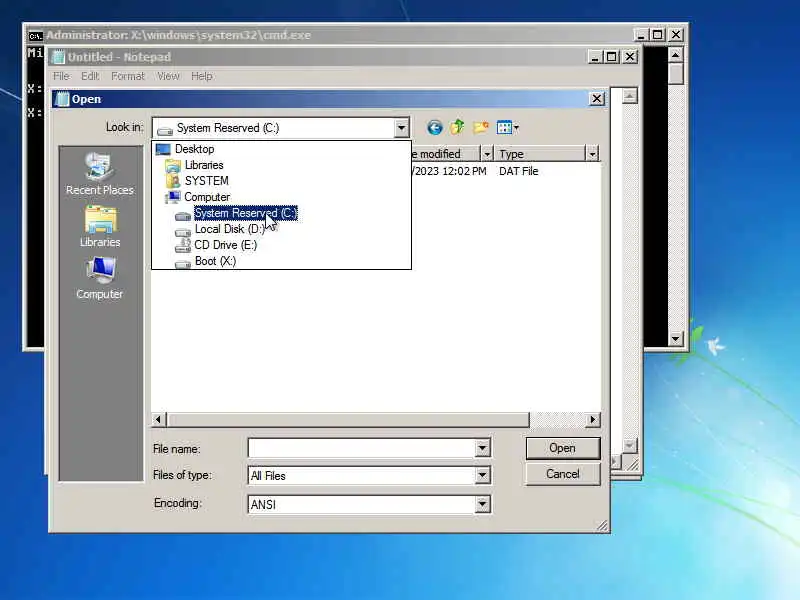
Task: Go up one folder level icon
Action: 458,127
